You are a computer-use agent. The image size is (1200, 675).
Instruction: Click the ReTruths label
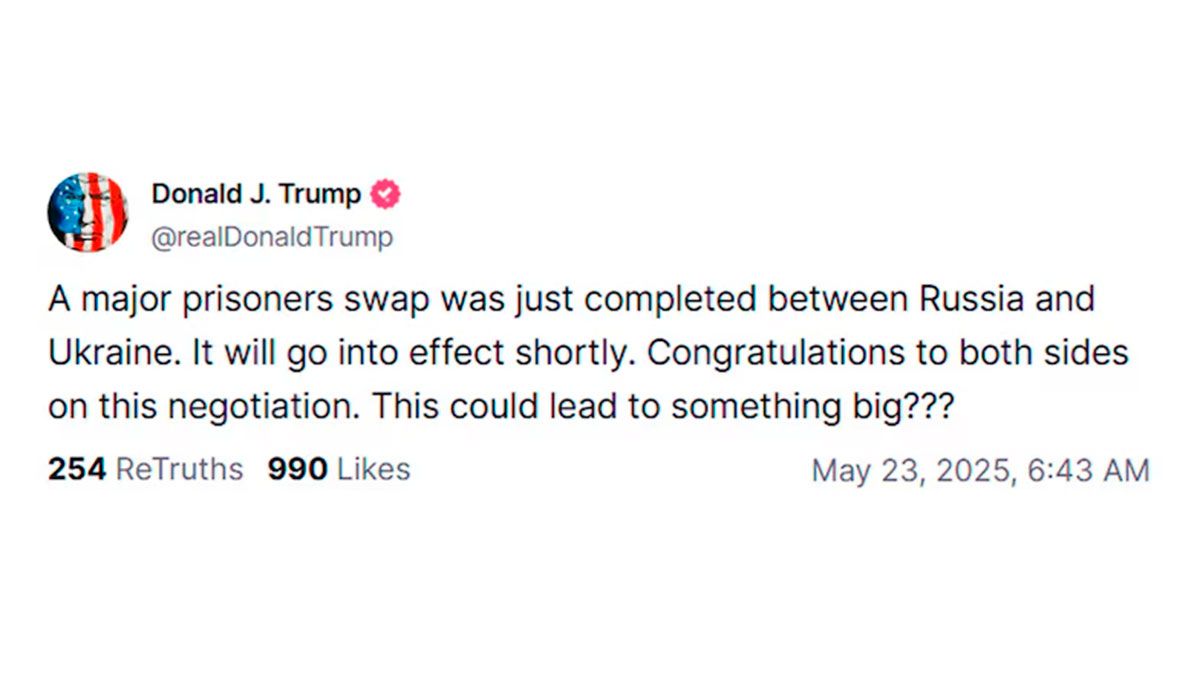179,469
